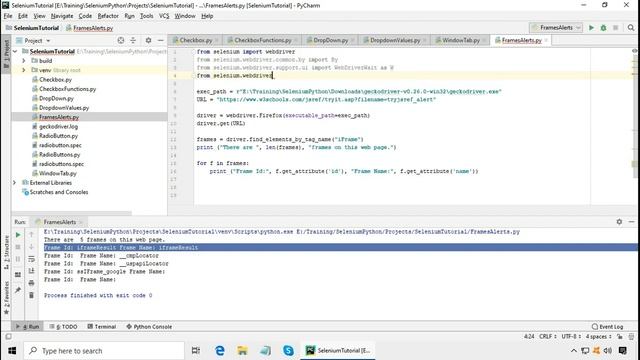Open Project panel settings gear
This screenshot has height=360, width=640.
(x=148, y=40)
